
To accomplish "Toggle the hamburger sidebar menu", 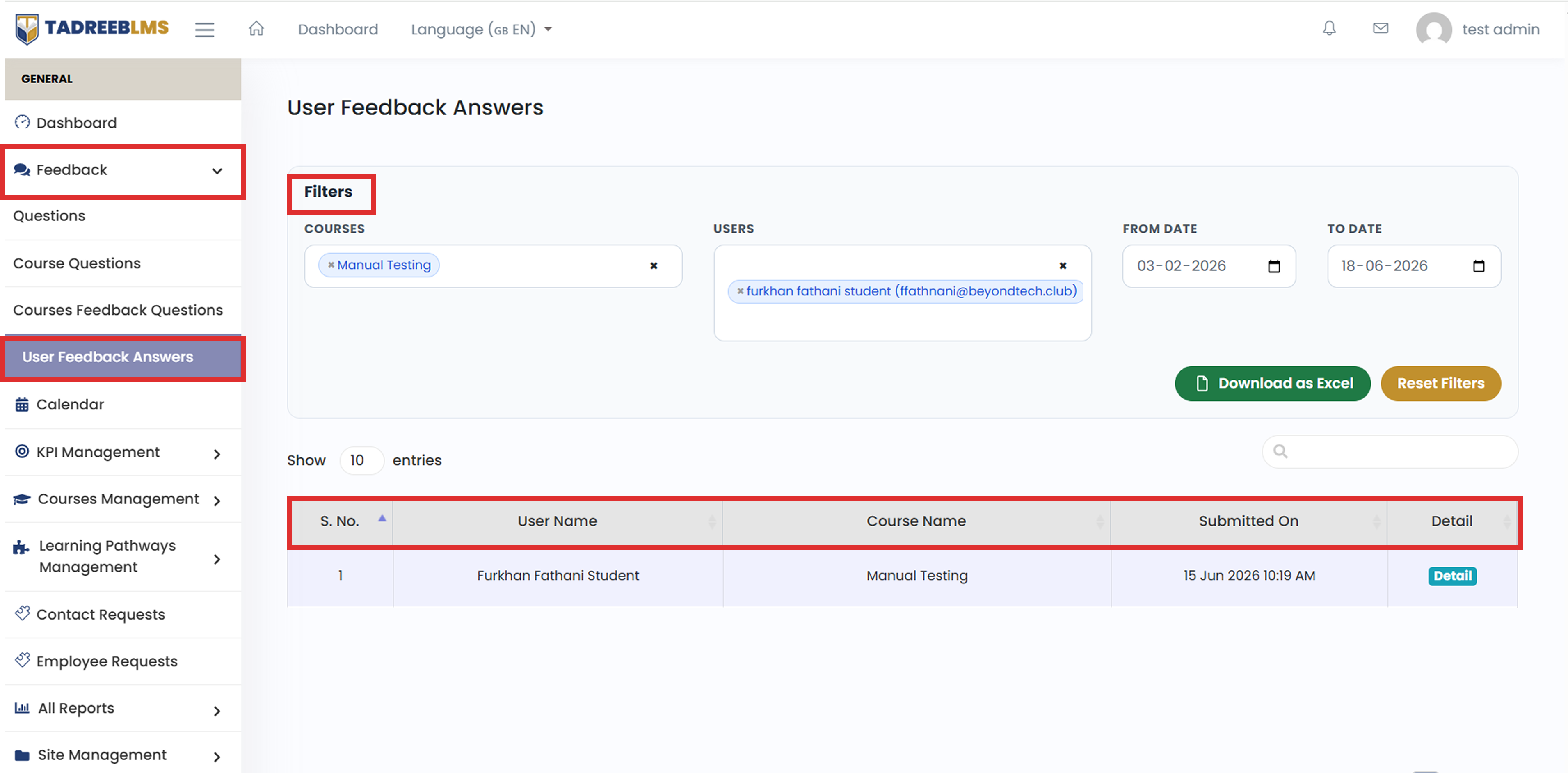I will 205,29.
